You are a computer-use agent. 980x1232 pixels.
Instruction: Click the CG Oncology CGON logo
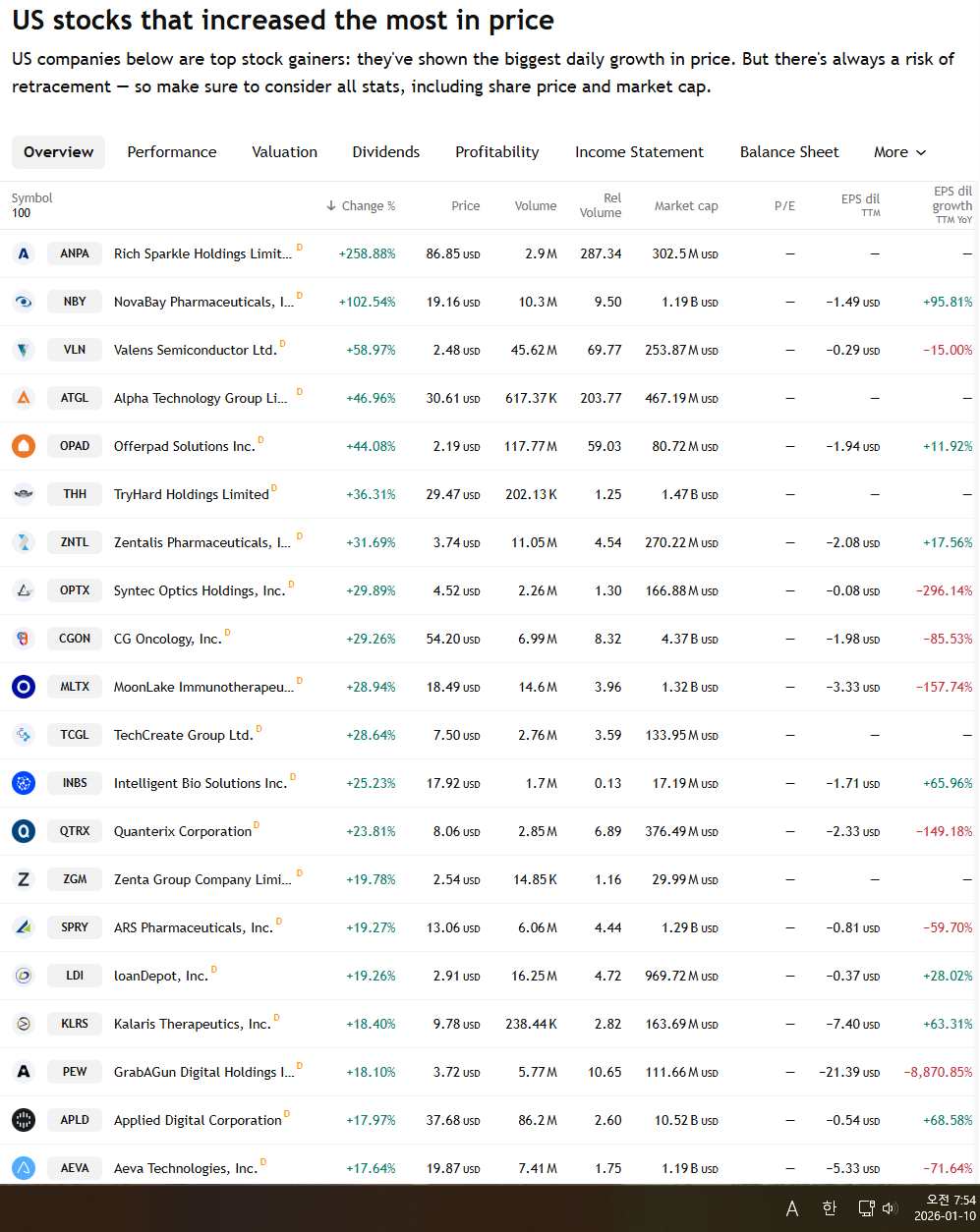24,639
